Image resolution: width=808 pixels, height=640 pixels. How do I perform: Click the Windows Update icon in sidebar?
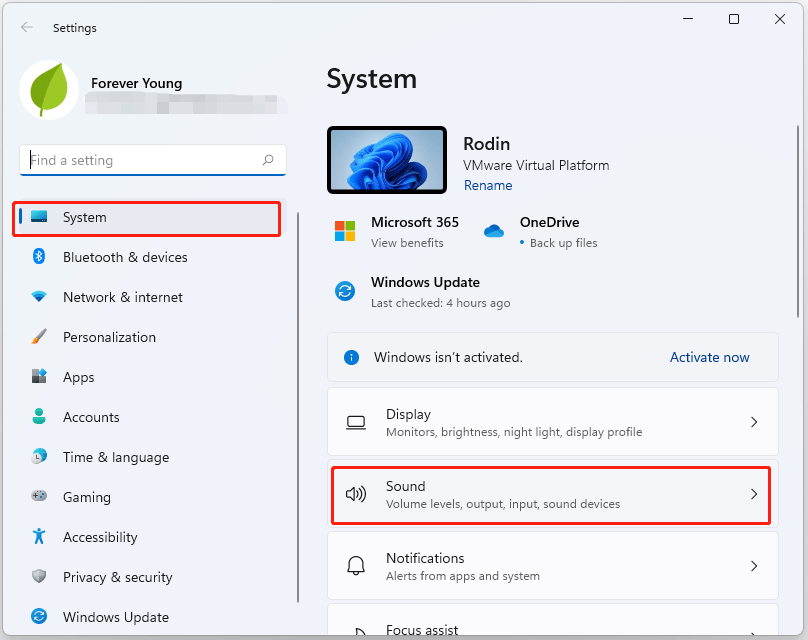(39, 617)
